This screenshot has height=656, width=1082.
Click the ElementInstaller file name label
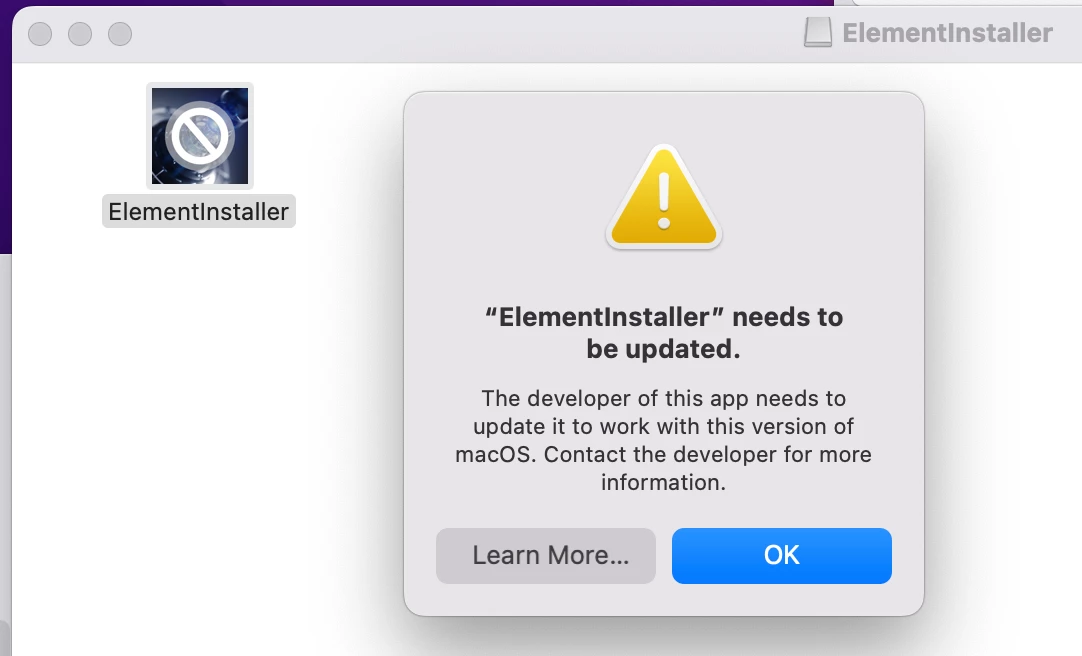199,211
